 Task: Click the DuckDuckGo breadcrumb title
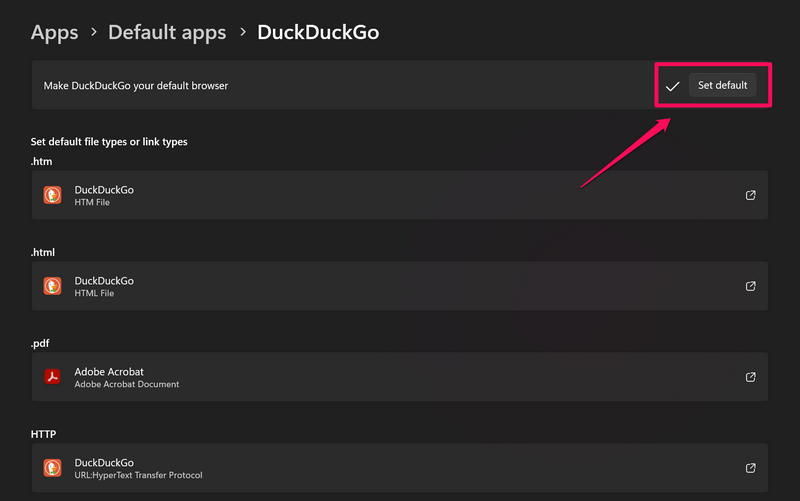coord(318,32)
